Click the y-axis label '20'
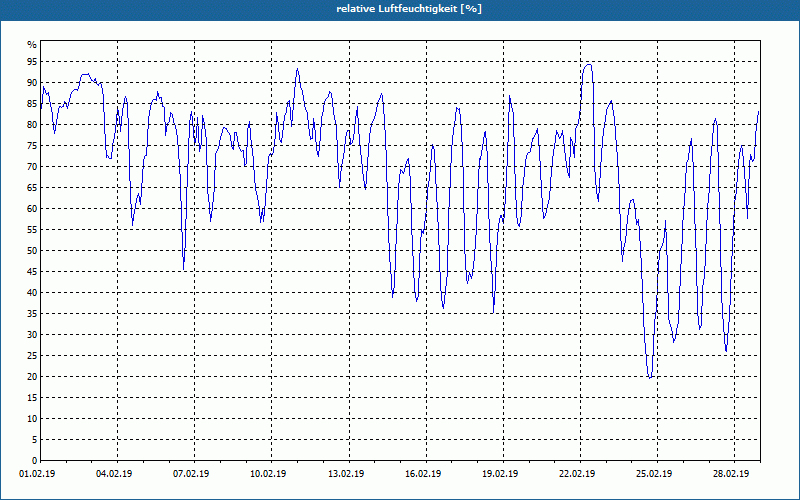The width and height of the screenshot is (800, 500). pyautogui.click(x=32, y=377)
